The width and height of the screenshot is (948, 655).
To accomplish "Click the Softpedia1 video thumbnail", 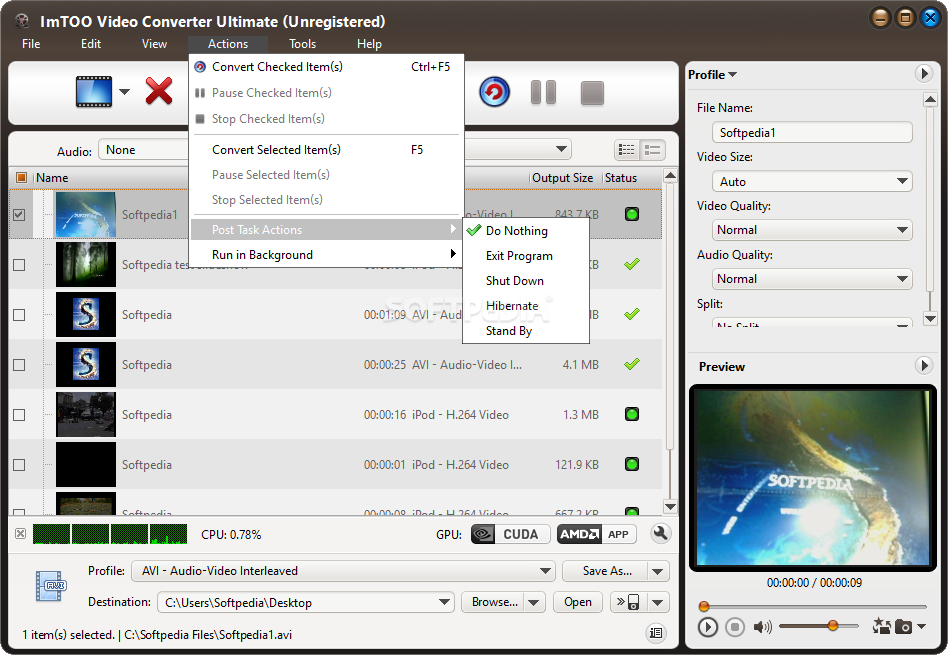I will [x=86, y=215].
